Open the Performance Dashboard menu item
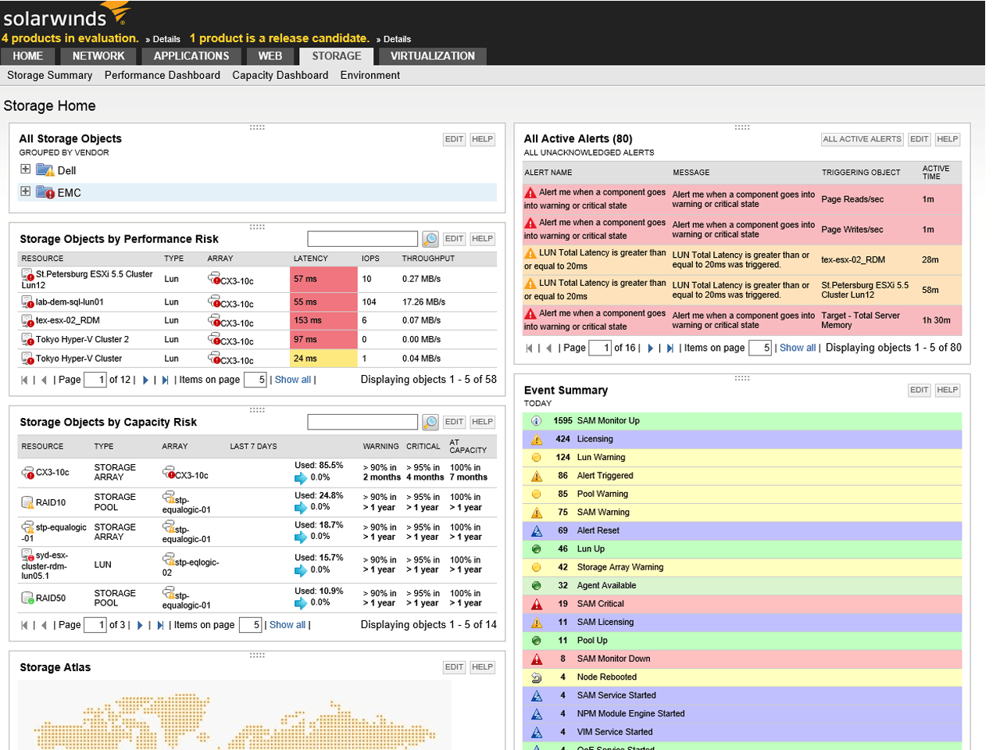 point(162,75)
